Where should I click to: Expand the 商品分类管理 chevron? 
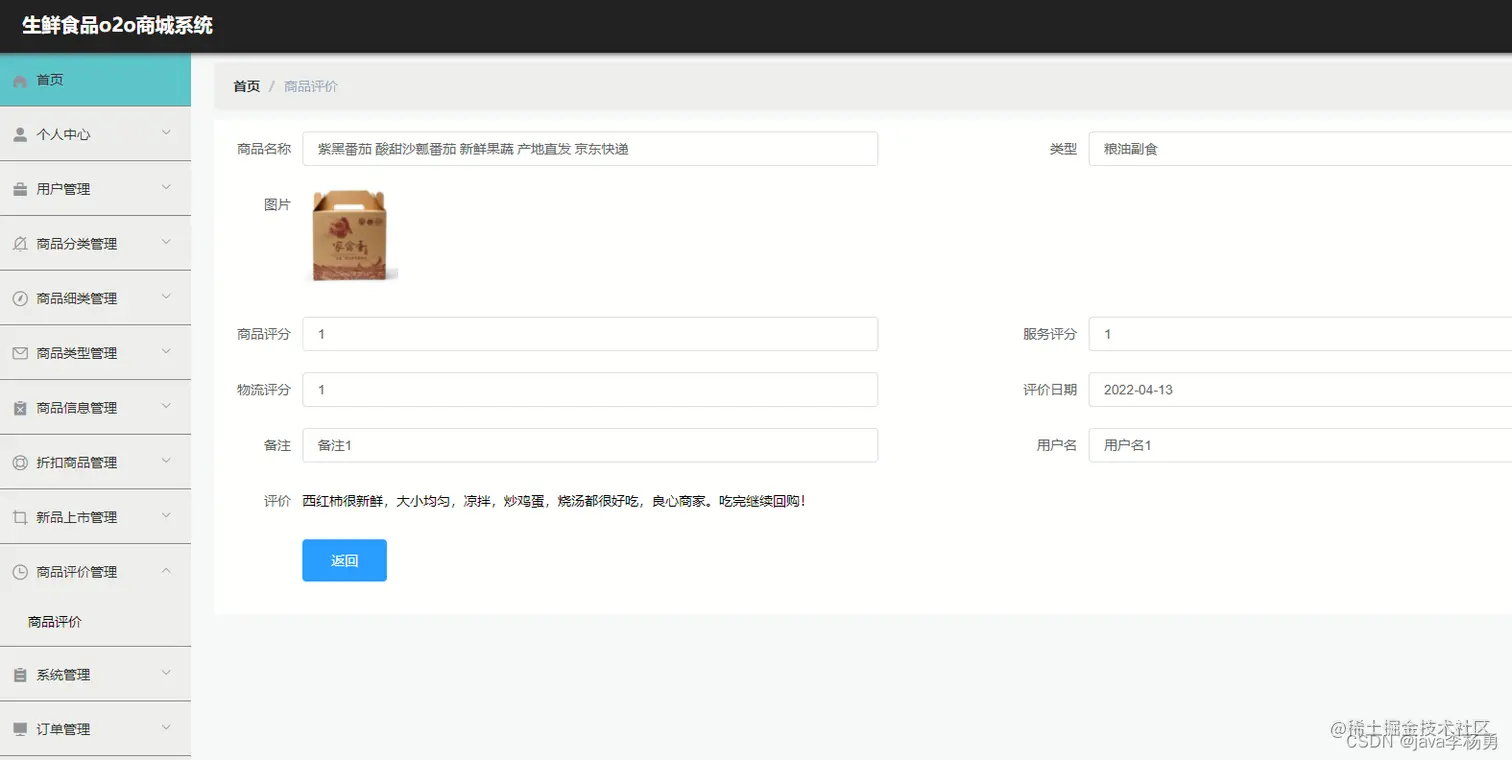(x=166, y=242)
